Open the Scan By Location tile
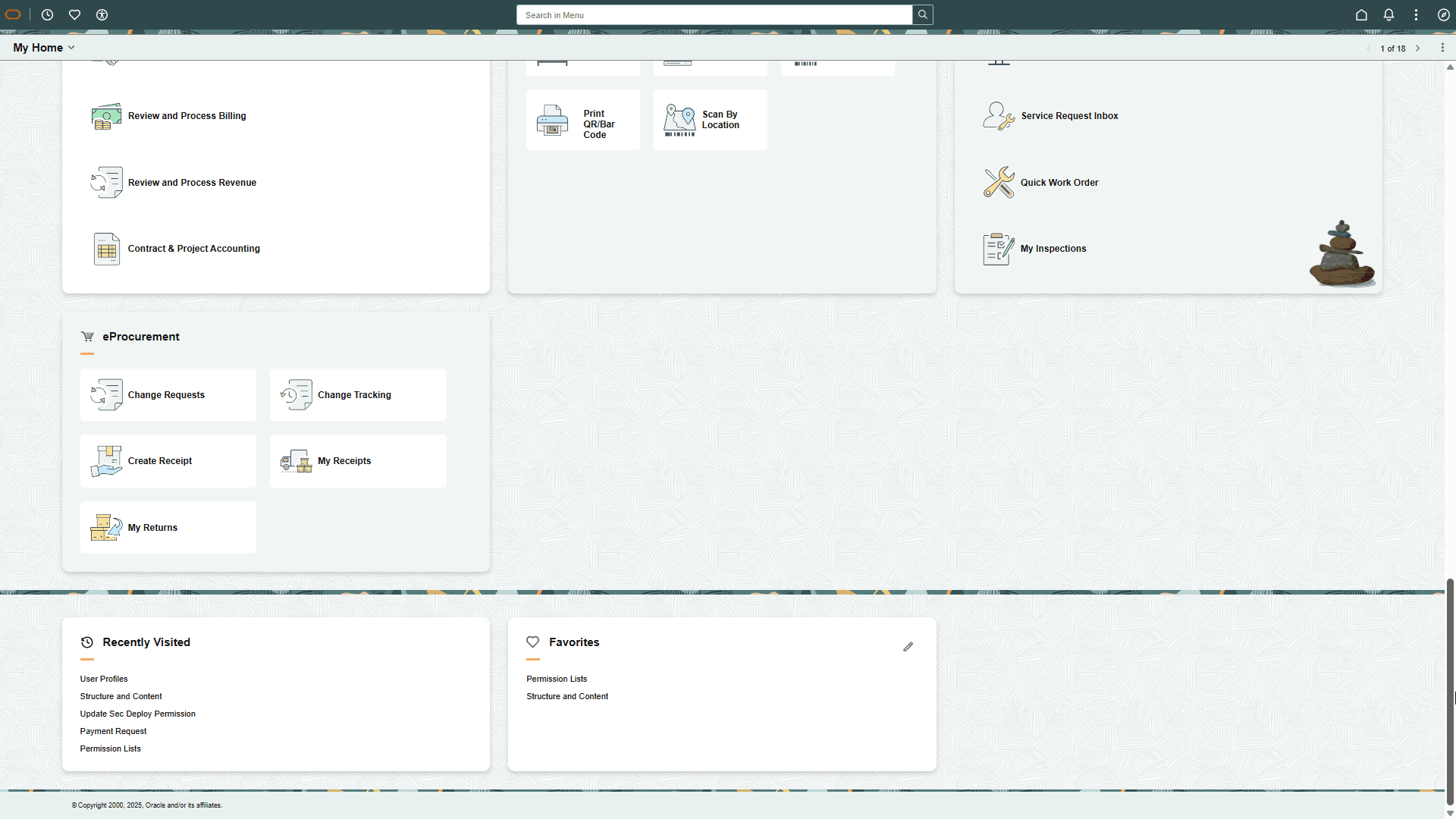This screenshot has width=1456, height=819. coord(710,120)
